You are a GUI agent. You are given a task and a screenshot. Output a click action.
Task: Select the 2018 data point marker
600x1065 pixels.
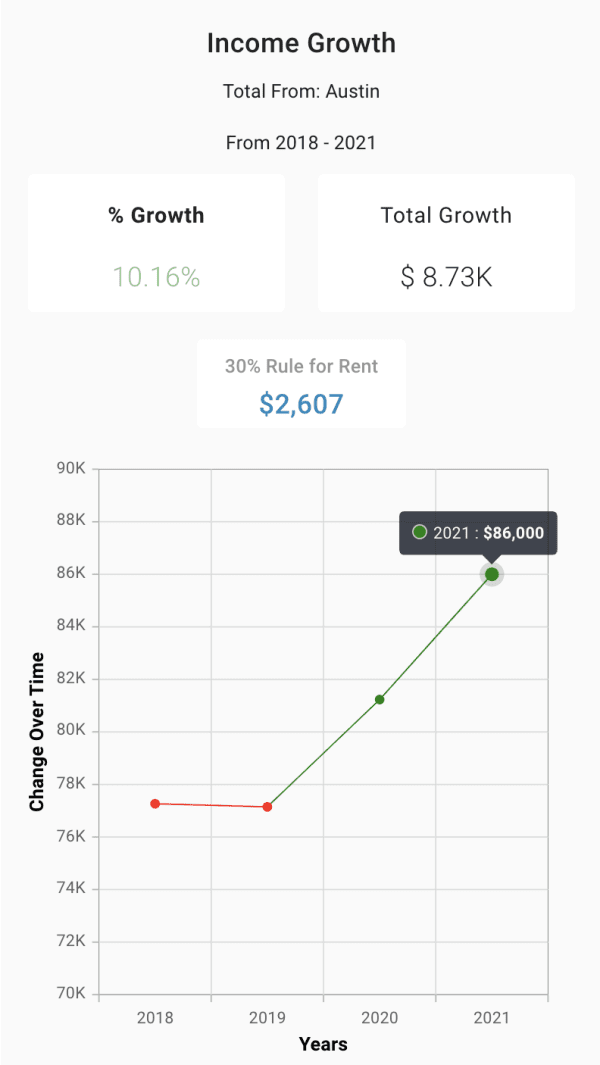(155, 803)
